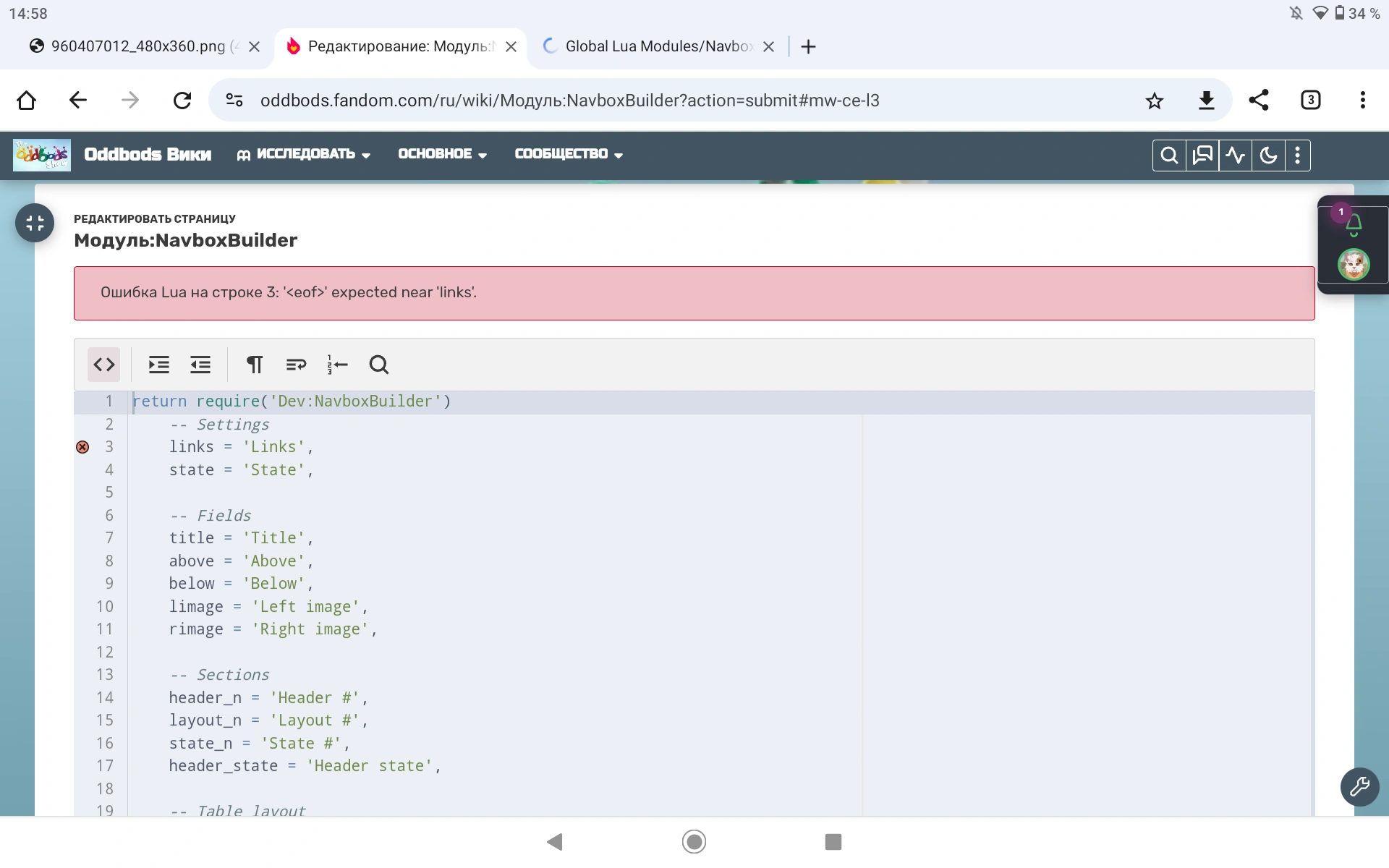Open the wiki search icon in header
Viewport: 1389px width, 868px height.
pyautogui.click(x=1169, y=156)
